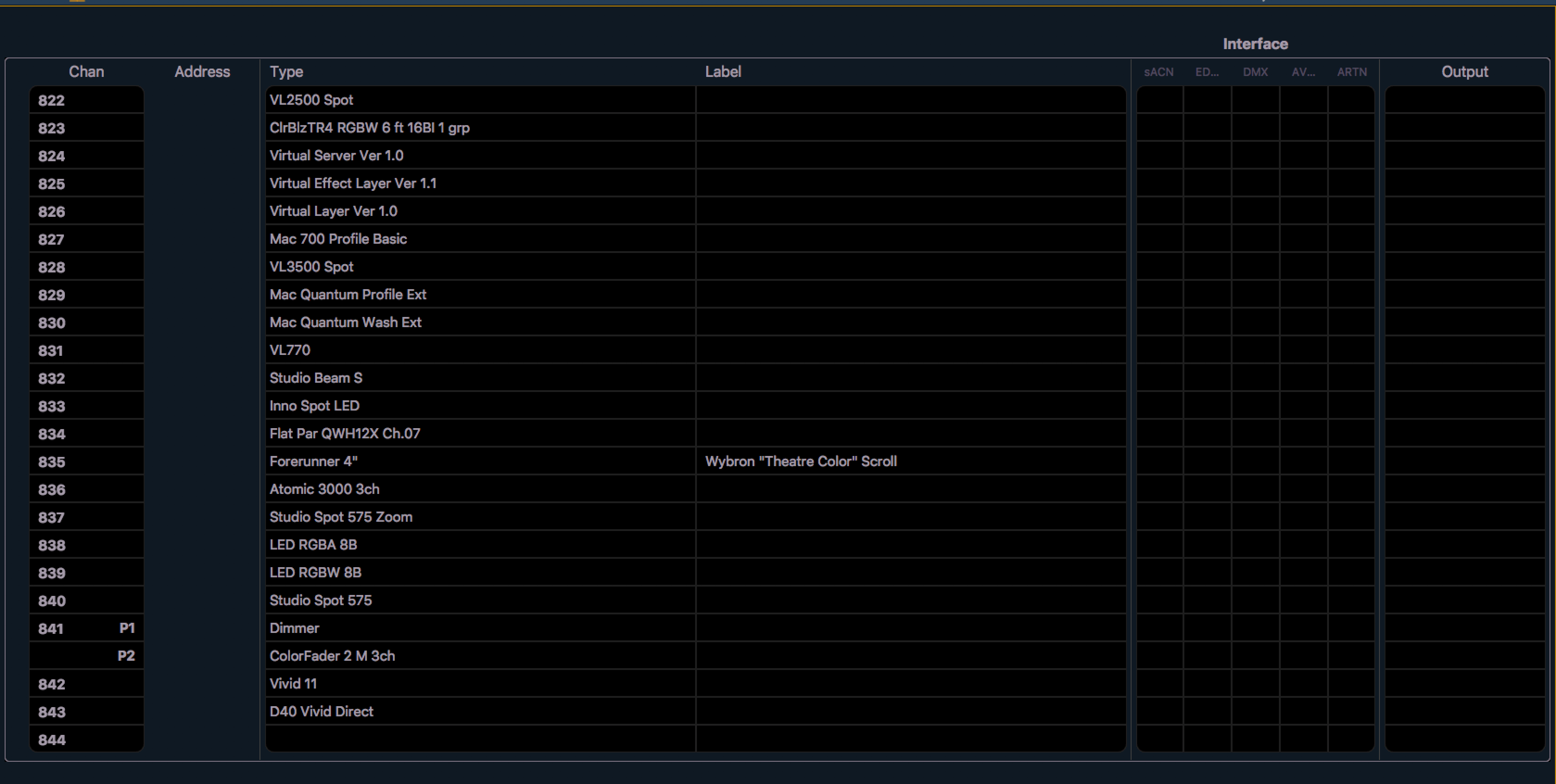Click Dimmer type for channel 841
This screenshot has width=1556, height=784.
click(x=480, y=628)
